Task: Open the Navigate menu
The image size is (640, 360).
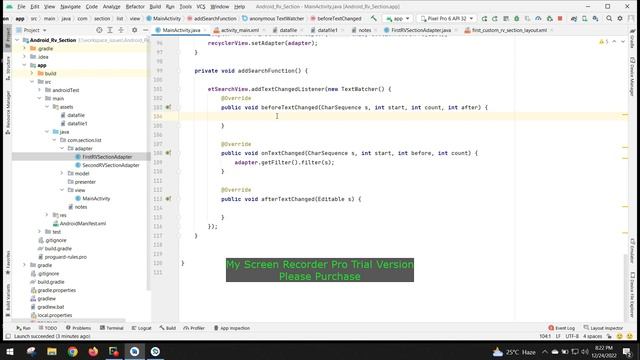Action: (x=70, y=7)
